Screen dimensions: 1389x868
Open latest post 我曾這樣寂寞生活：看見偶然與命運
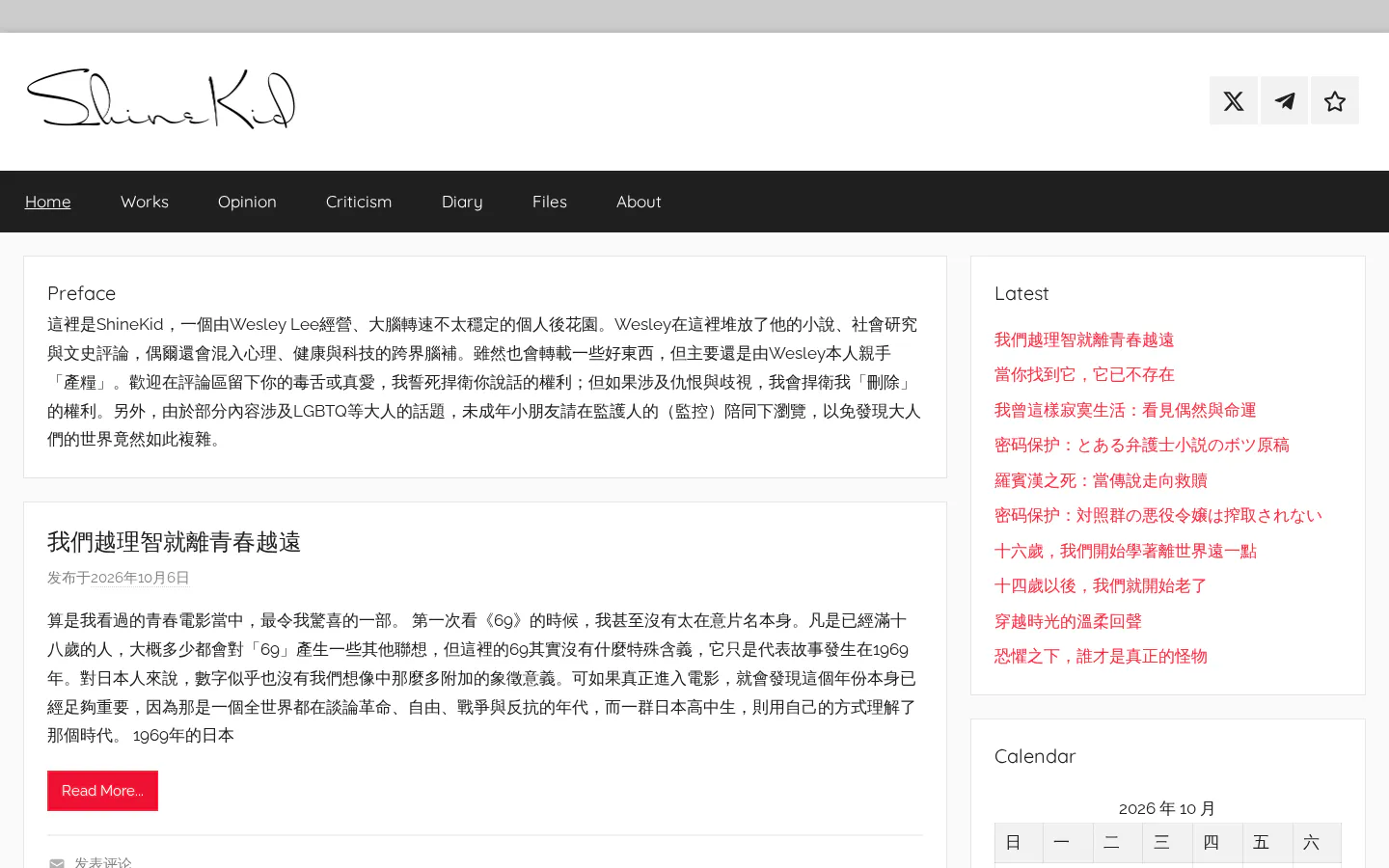[1125, 410]
